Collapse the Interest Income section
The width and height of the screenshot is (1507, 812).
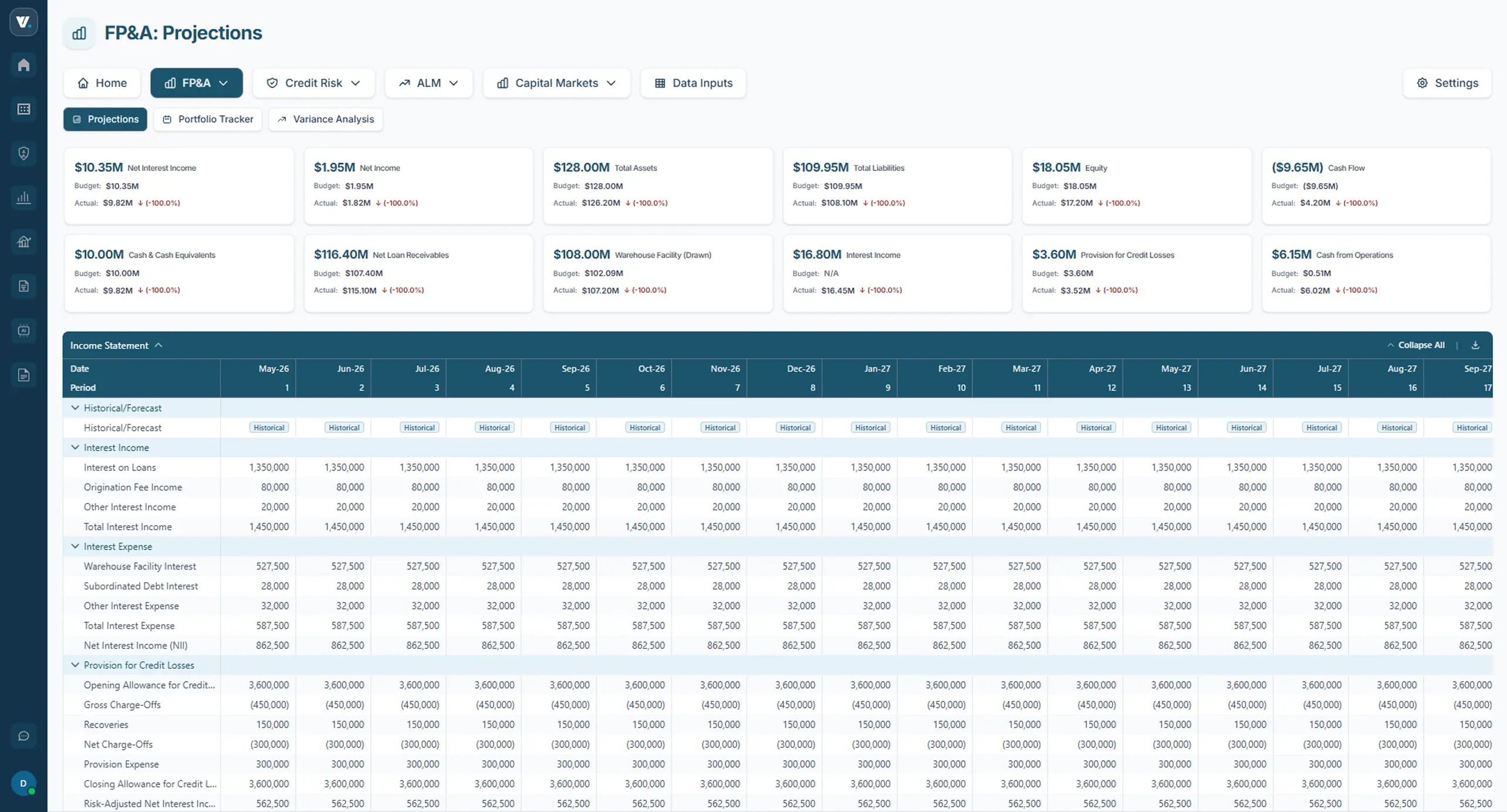pos(75,448)
